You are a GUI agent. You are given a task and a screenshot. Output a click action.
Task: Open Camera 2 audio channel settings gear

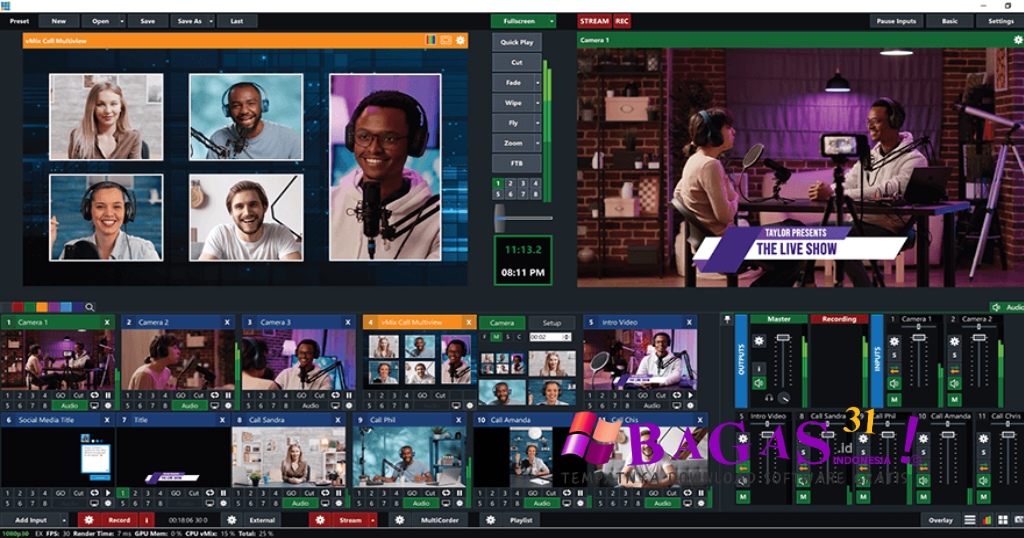(x=954, y=341)
